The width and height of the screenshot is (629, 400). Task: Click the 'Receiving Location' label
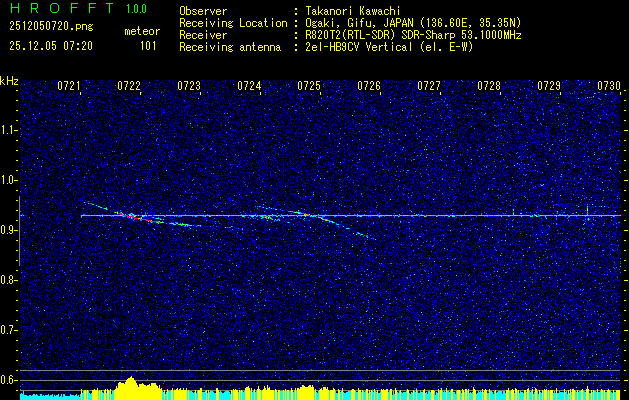click(233, 23)
